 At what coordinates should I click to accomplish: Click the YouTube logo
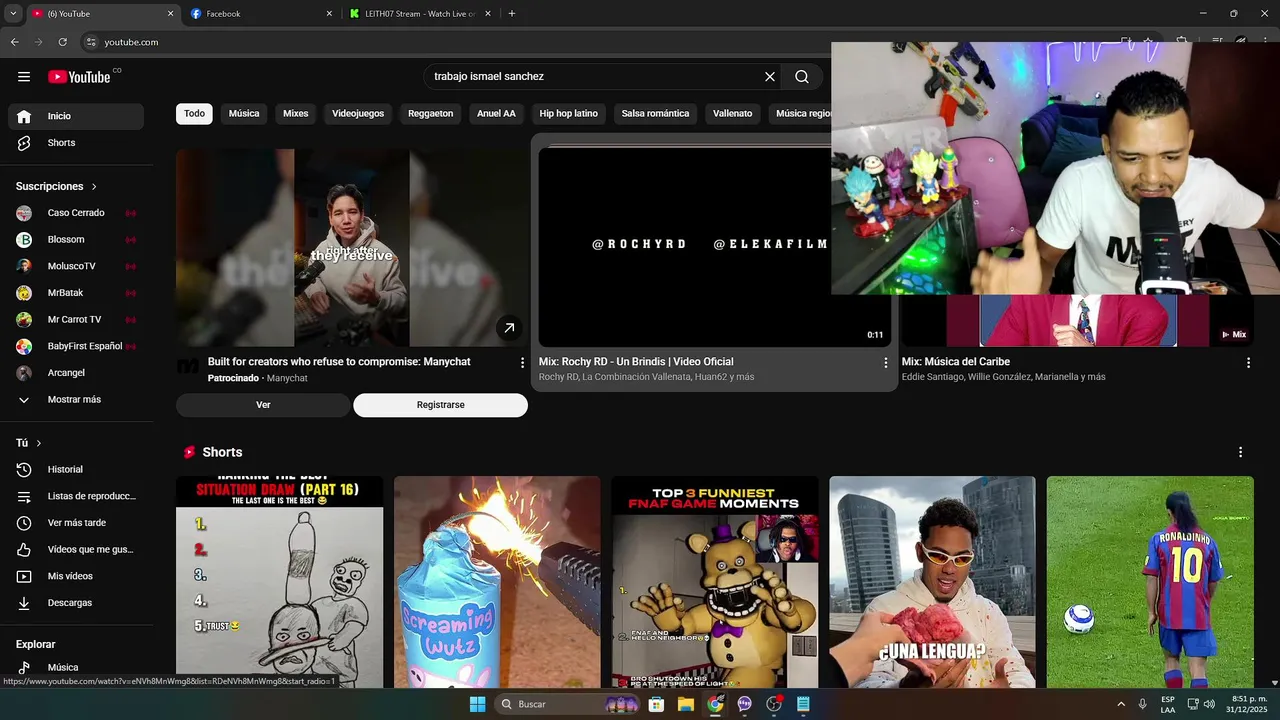tap(79, 77)
